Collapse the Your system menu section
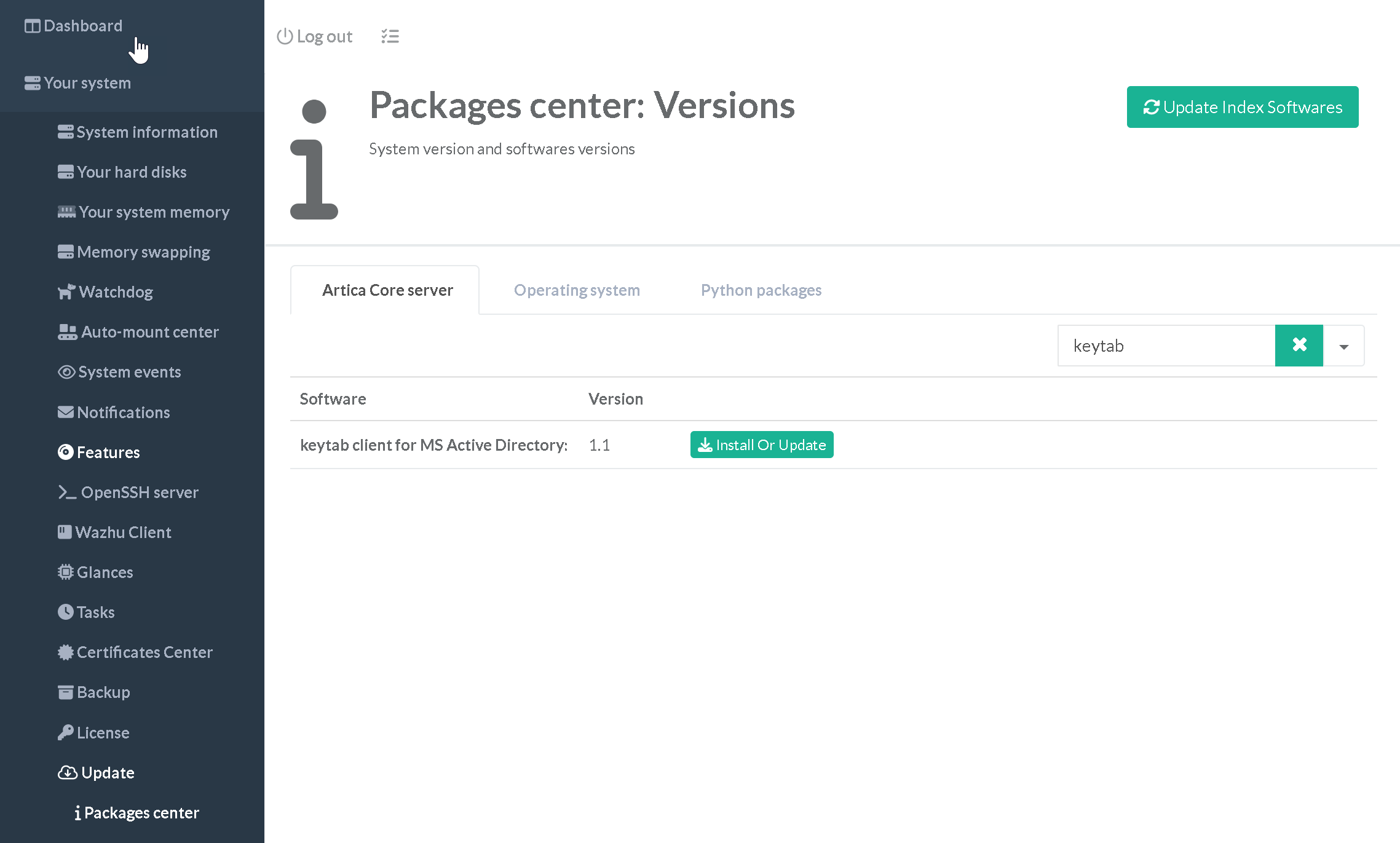This screenshot has height=843, width=1400. click(87, 83)
